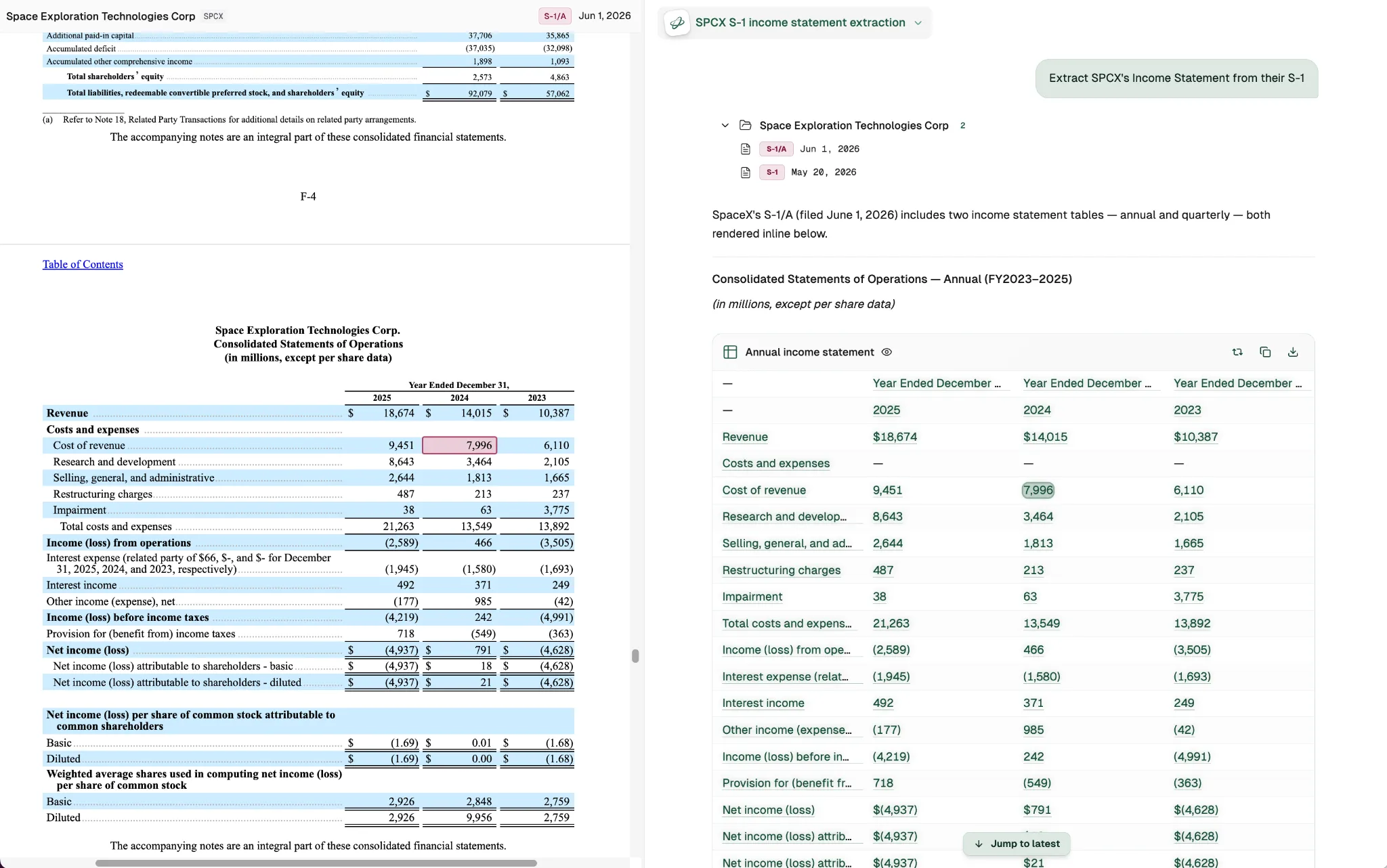Click the highlighted 7,996 value in the extracted table
The height and width of the screenshot is (868, 1387).
(x=1038, y=490)
